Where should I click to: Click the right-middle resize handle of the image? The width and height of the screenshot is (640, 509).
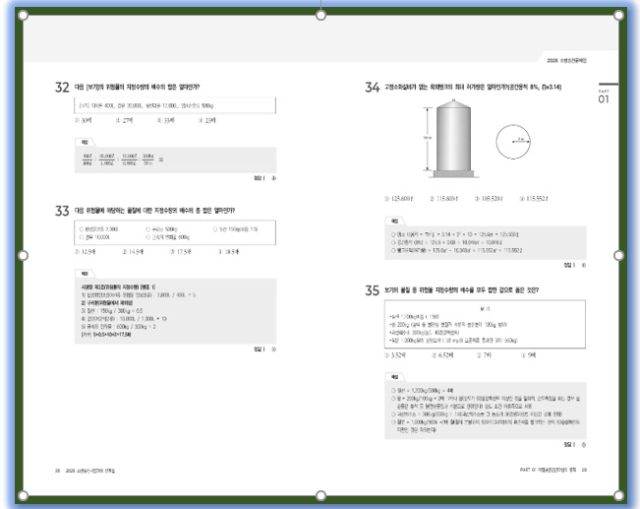point(619,256)
